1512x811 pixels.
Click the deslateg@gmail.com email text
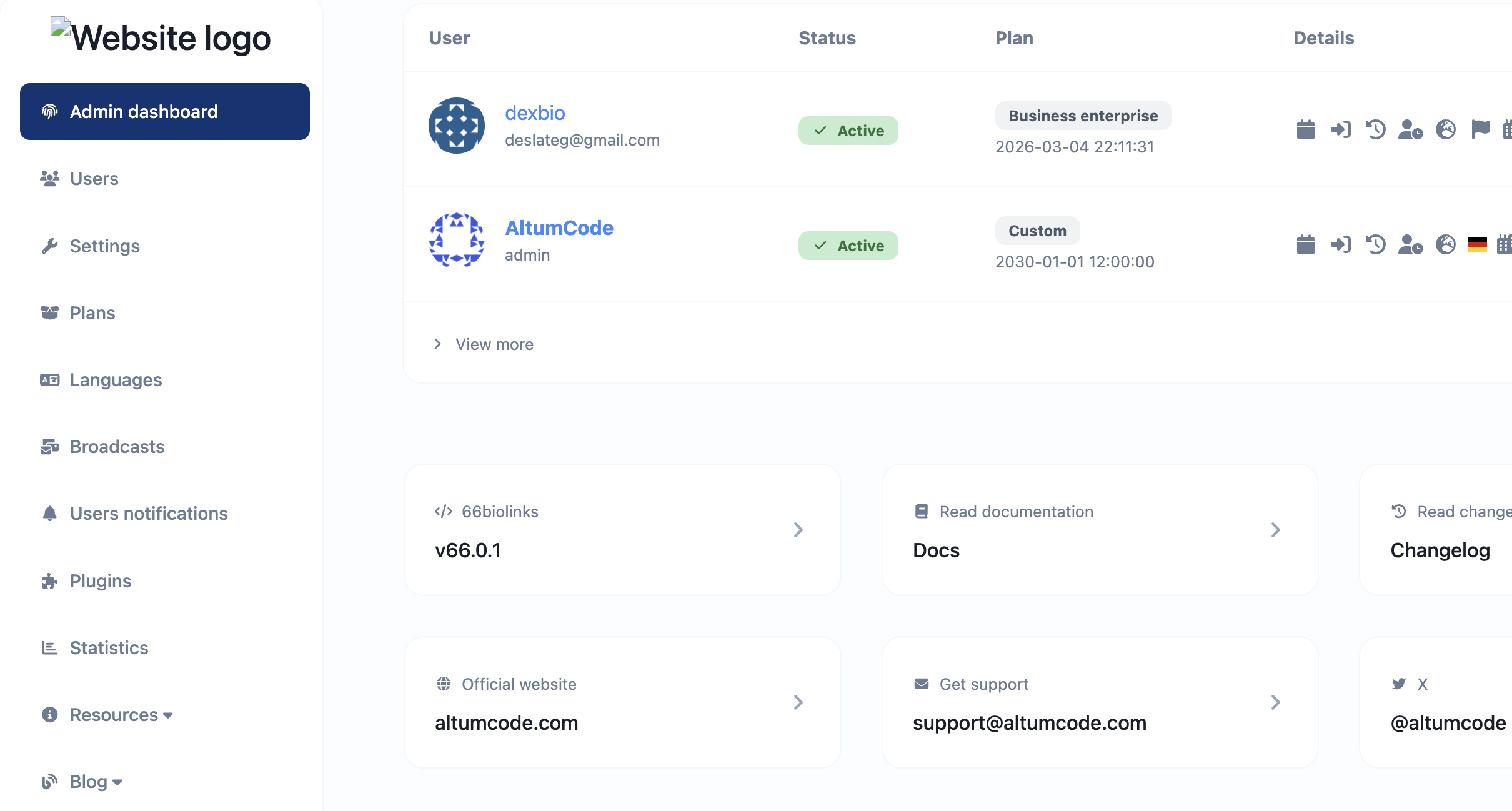tap(582, 140)
